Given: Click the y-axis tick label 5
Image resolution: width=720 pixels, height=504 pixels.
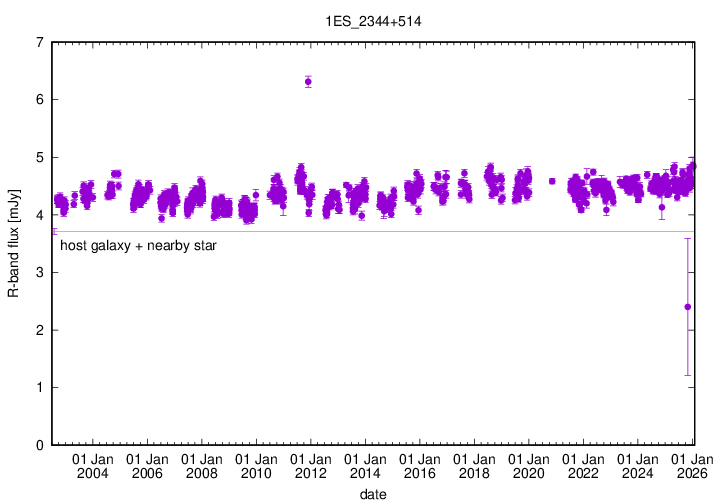Looking at the screenshot, I should (39, 157).
